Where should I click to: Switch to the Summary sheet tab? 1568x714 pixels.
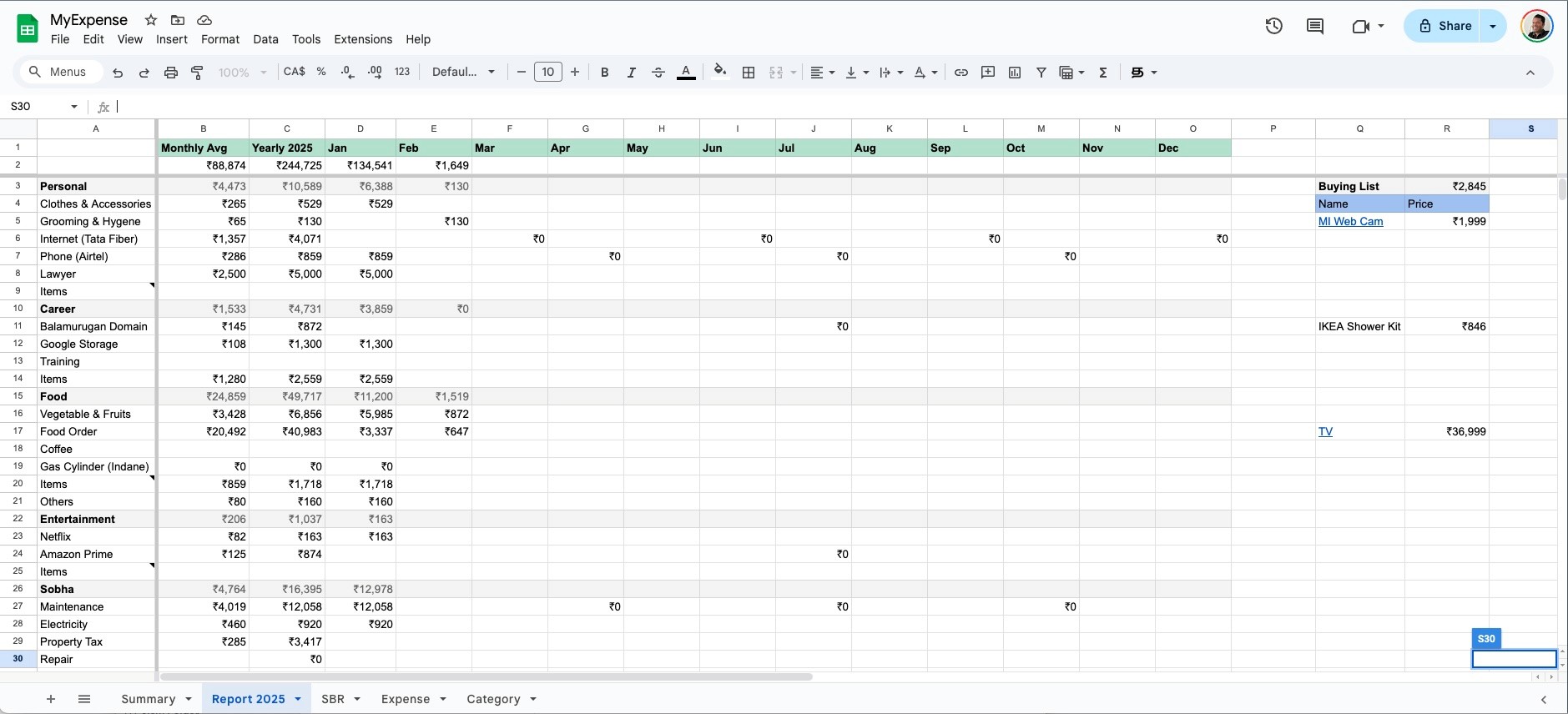coord(149,699)
